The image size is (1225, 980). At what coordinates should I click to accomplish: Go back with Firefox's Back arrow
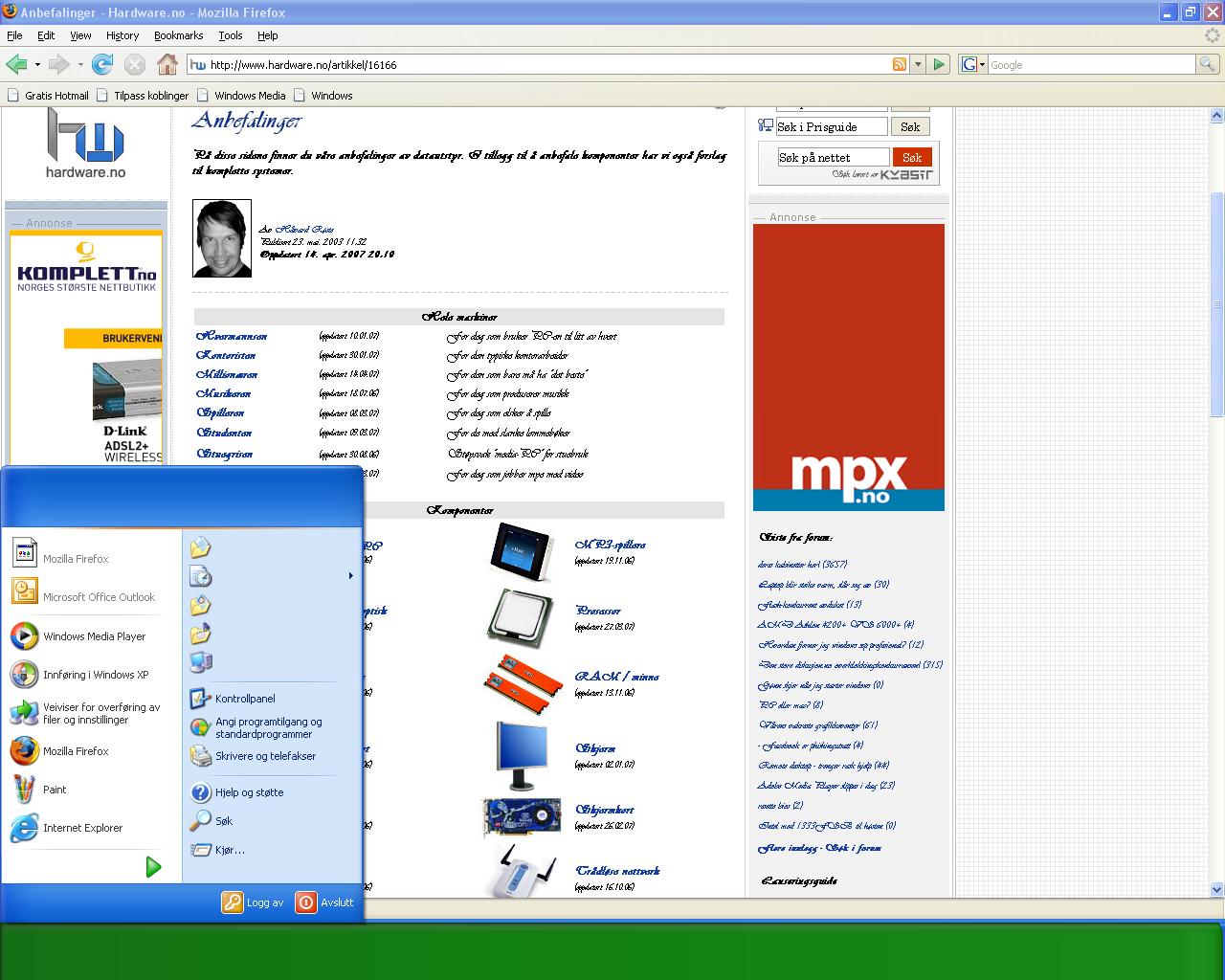(x=16, y=64)
